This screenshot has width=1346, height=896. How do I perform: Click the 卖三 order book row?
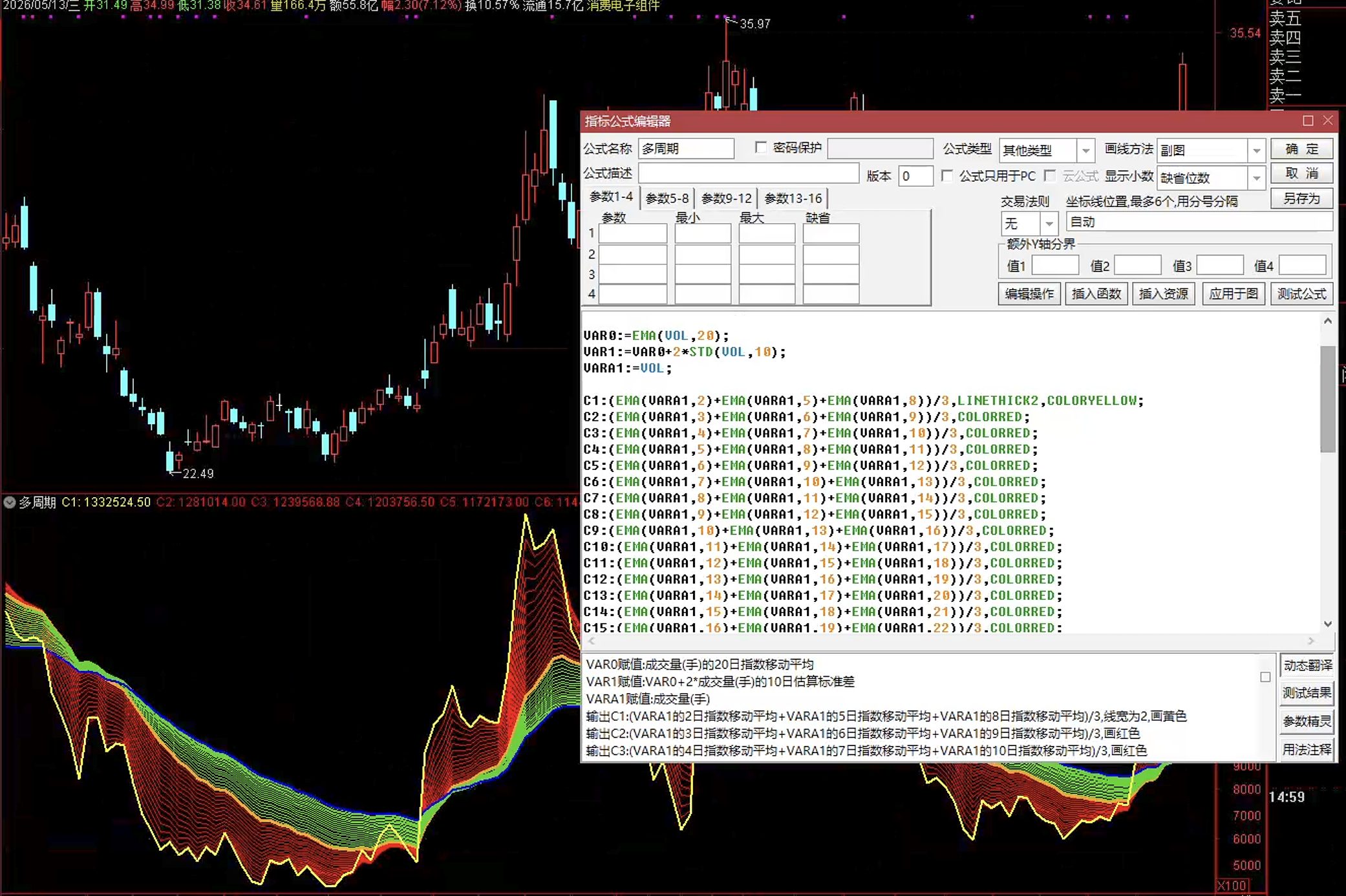(1285, 57)
